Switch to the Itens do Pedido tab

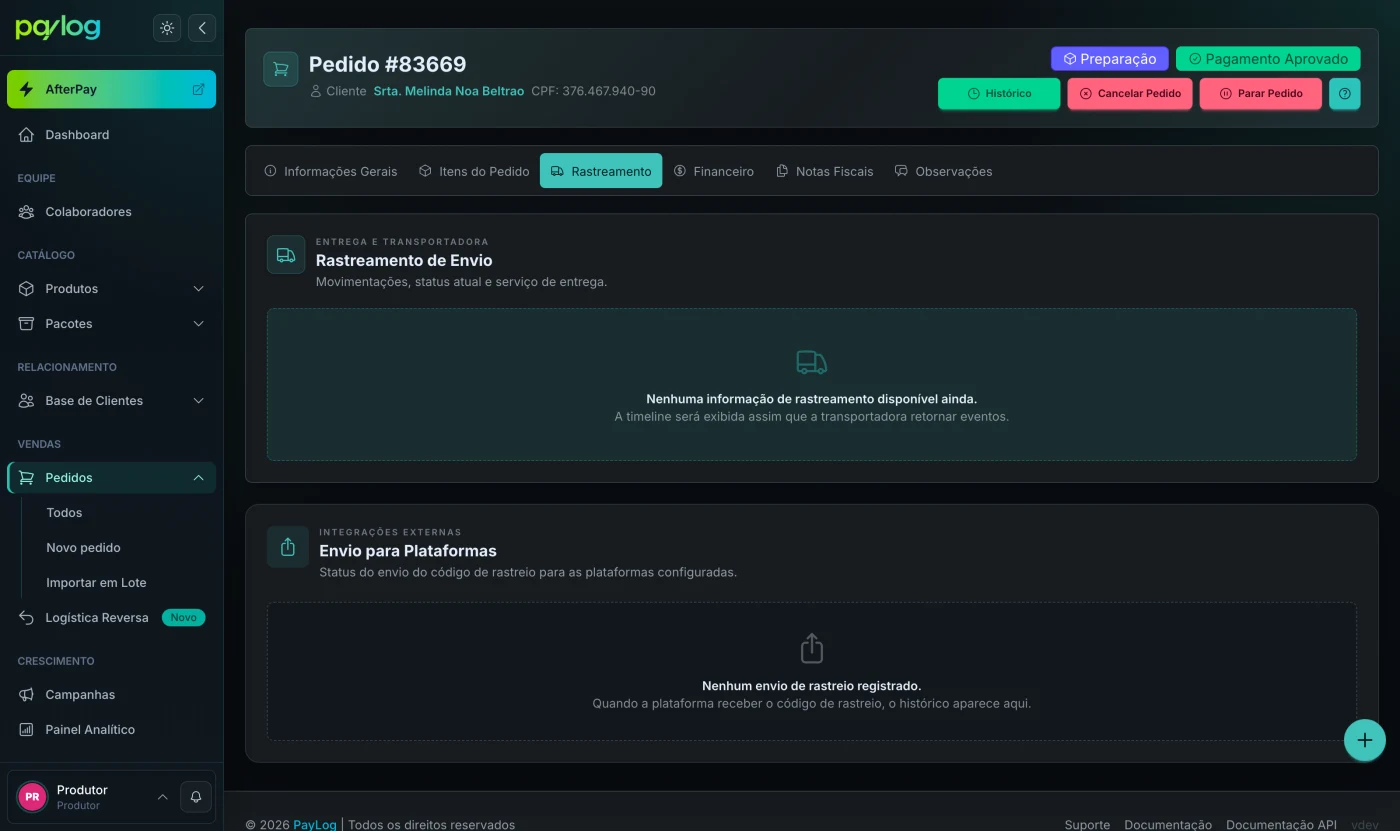[474, 171]
